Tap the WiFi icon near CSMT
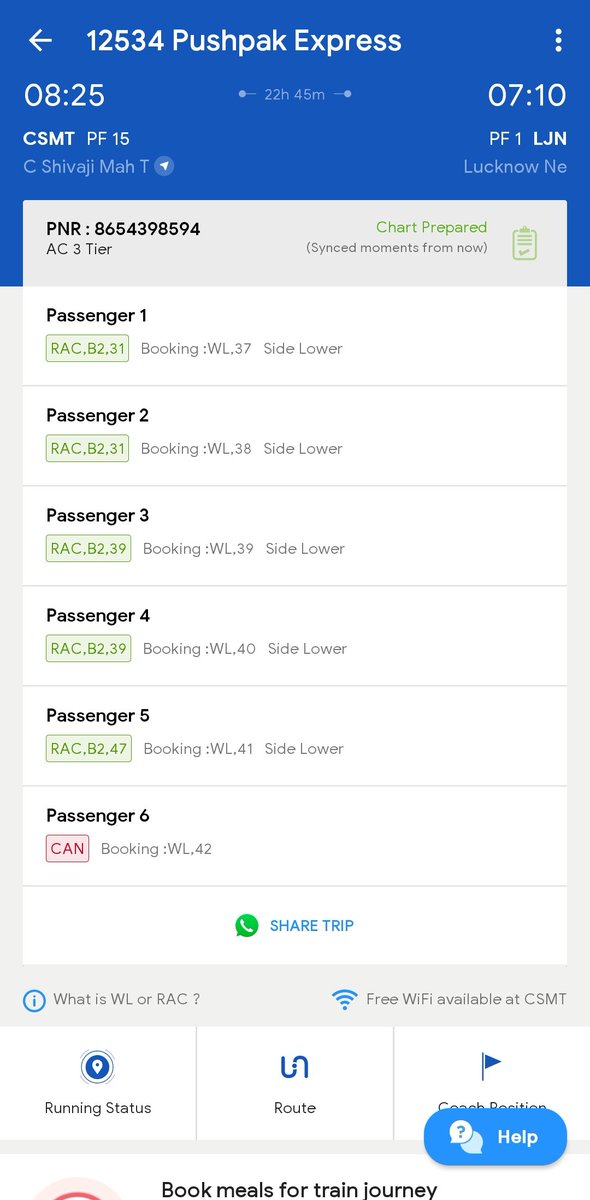 (345, 999)
